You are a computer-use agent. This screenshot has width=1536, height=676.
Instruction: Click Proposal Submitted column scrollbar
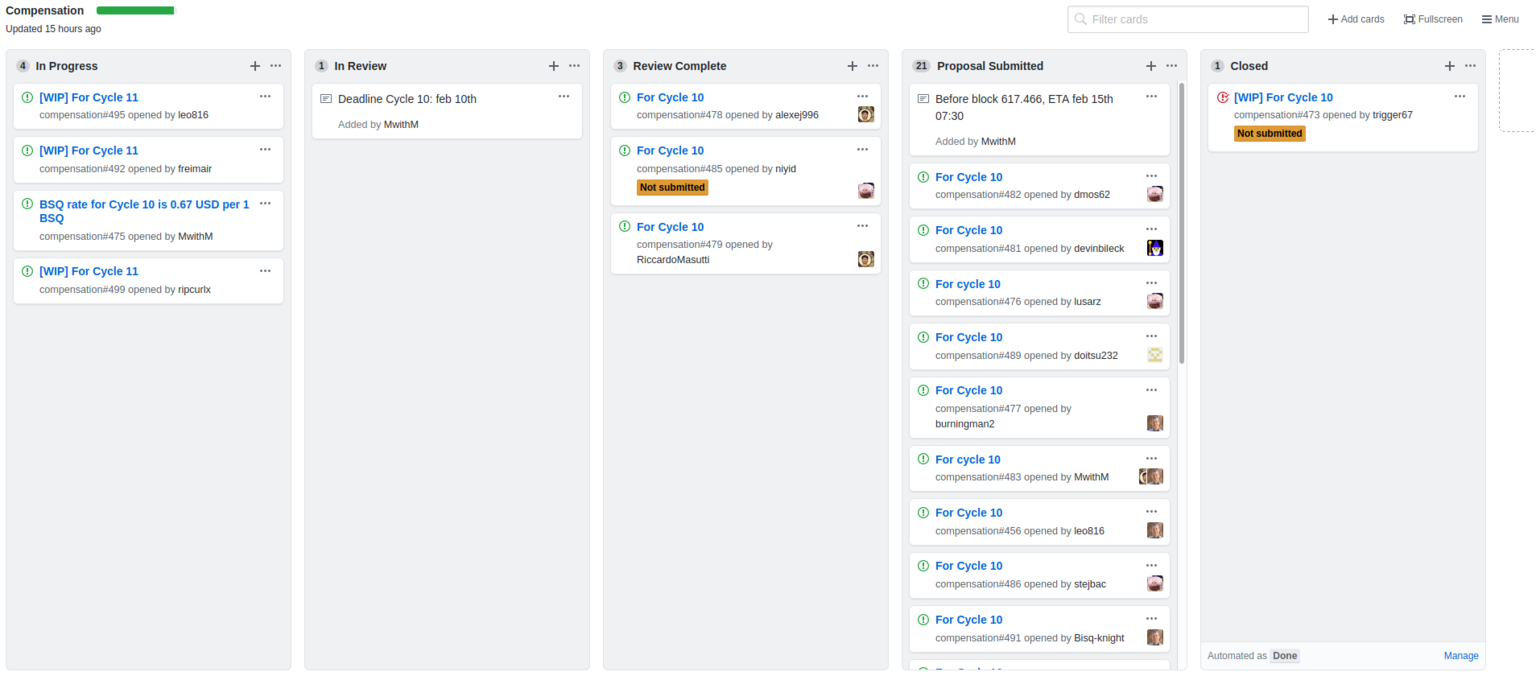coord(1181,222)
